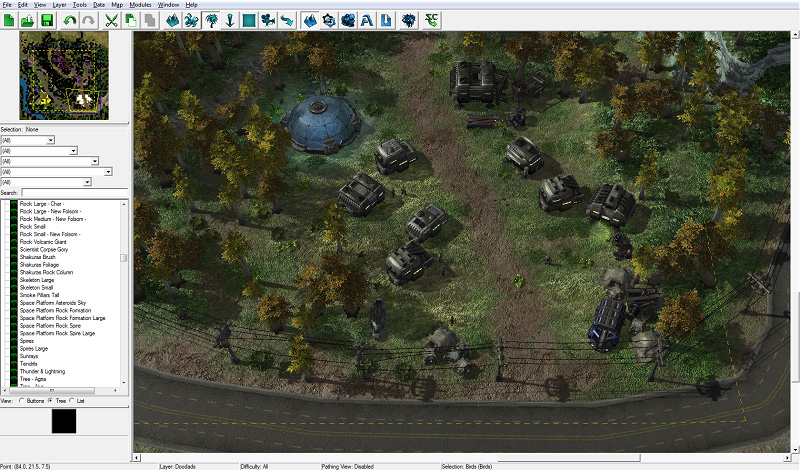Open the Text module letter A icon

[x=367, y=20]
